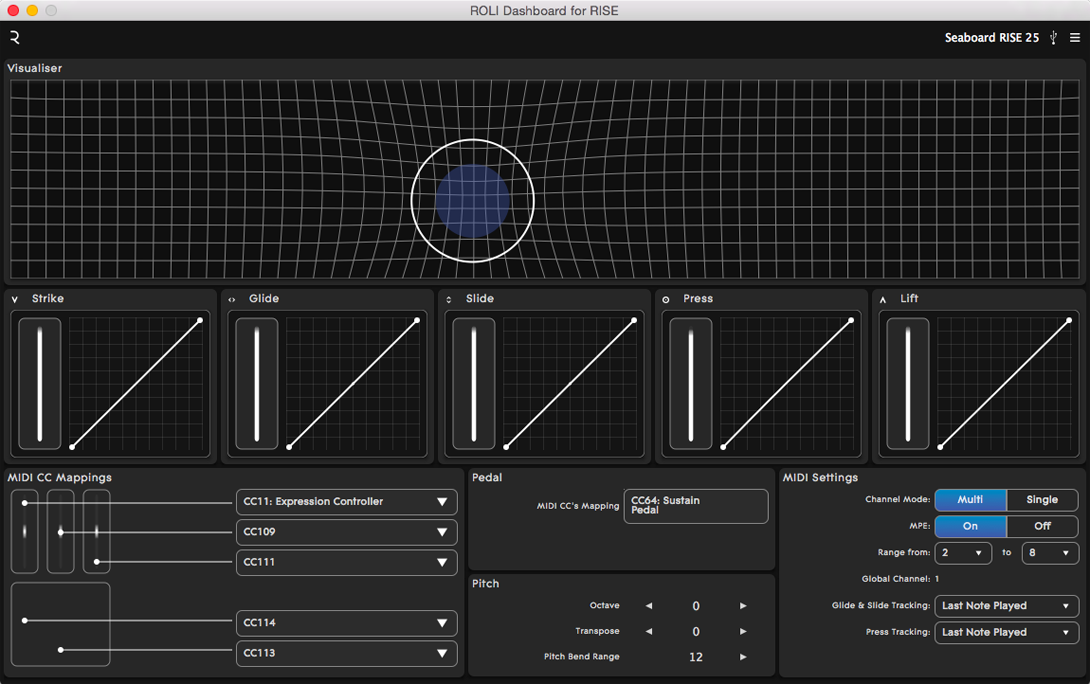
Task: Open Press Tracking dropdown
Action: click(x=1006, y=633)
